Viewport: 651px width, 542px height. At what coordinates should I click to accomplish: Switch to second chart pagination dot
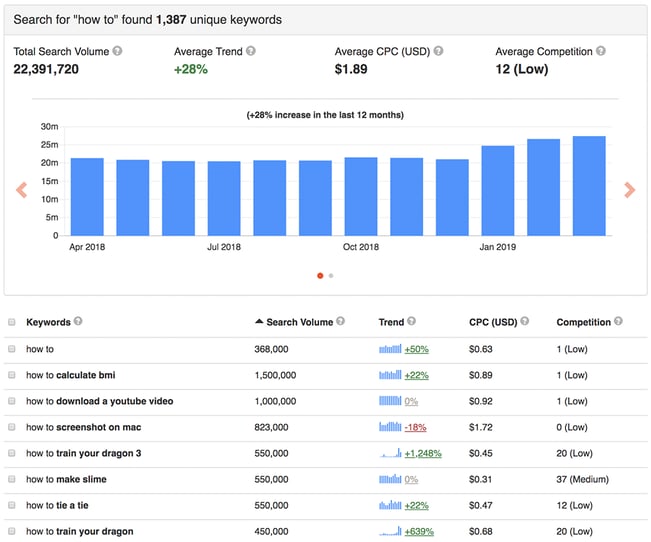(x=331, y=275)
